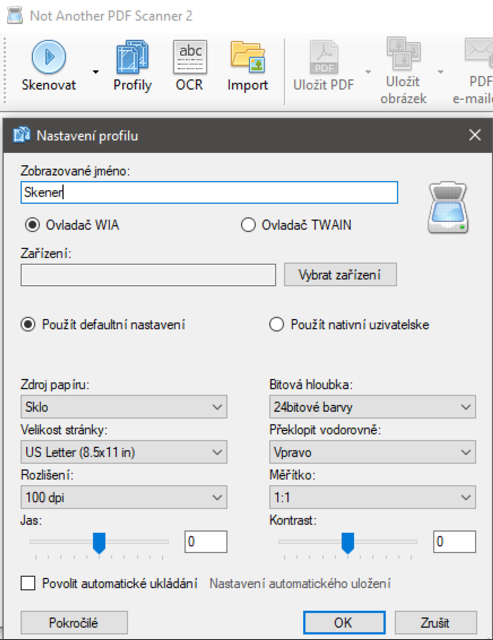Image resolution: width=493 pixels, height=640 pixels.
Task: Click the Pokročilé button
Action: [x=74, y=623]
